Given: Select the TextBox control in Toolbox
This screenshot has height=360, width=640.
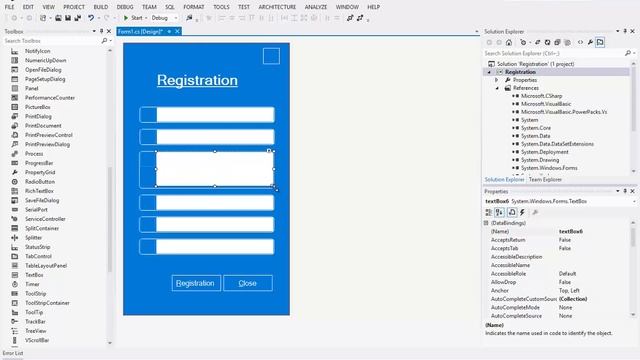Looking at the screenshot, I should click(x=34, y=275).
